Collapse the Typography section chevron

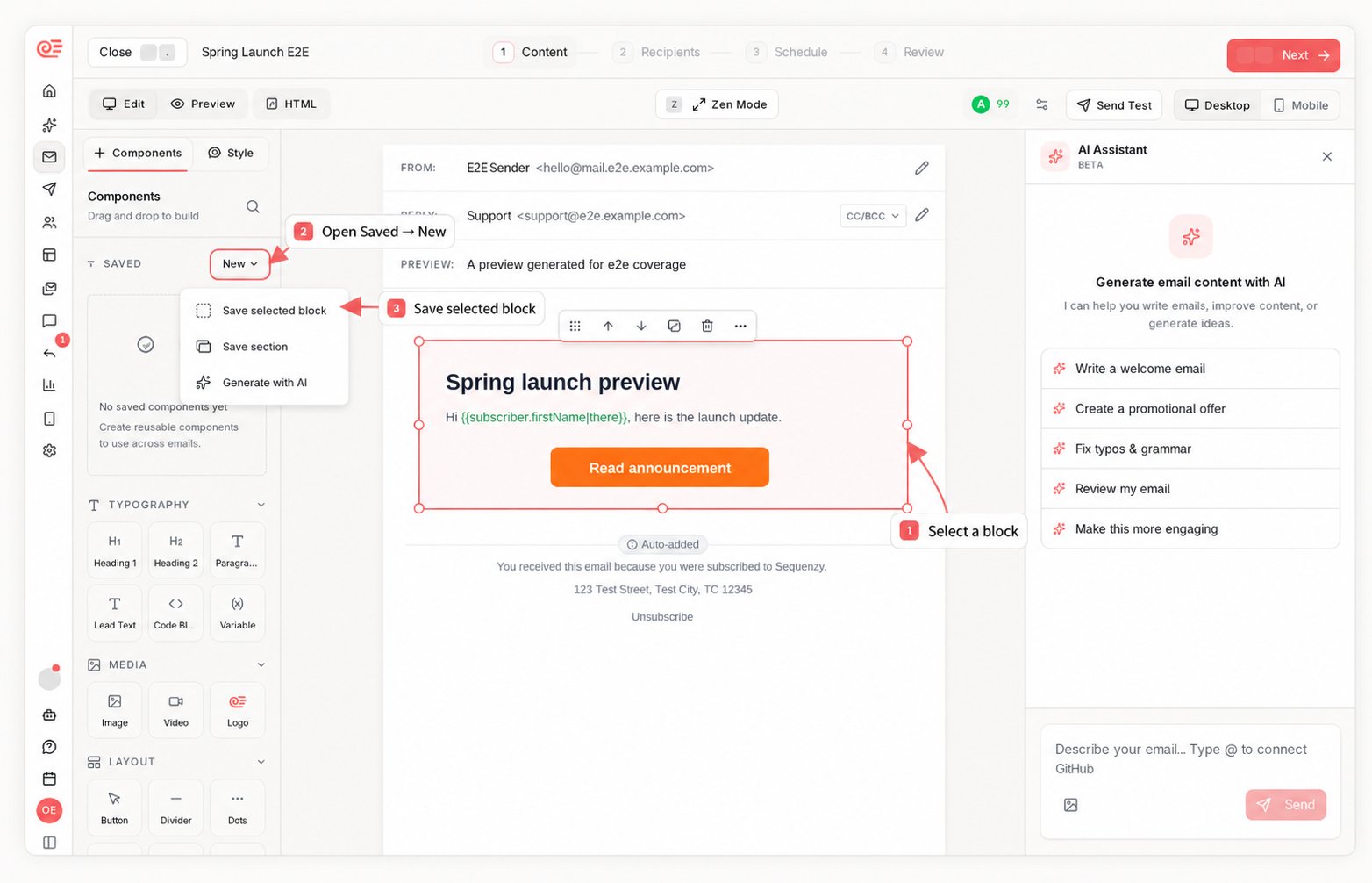coord(261,505)
